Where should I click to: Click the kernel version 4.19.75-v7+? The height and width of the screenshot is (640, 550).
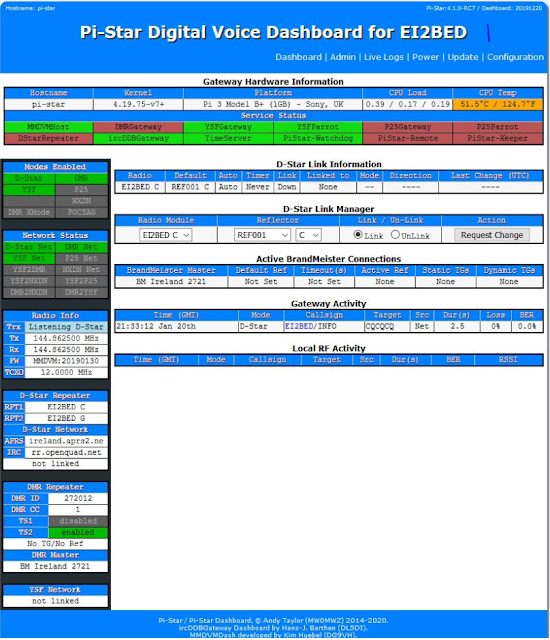(x=138, y=104)
